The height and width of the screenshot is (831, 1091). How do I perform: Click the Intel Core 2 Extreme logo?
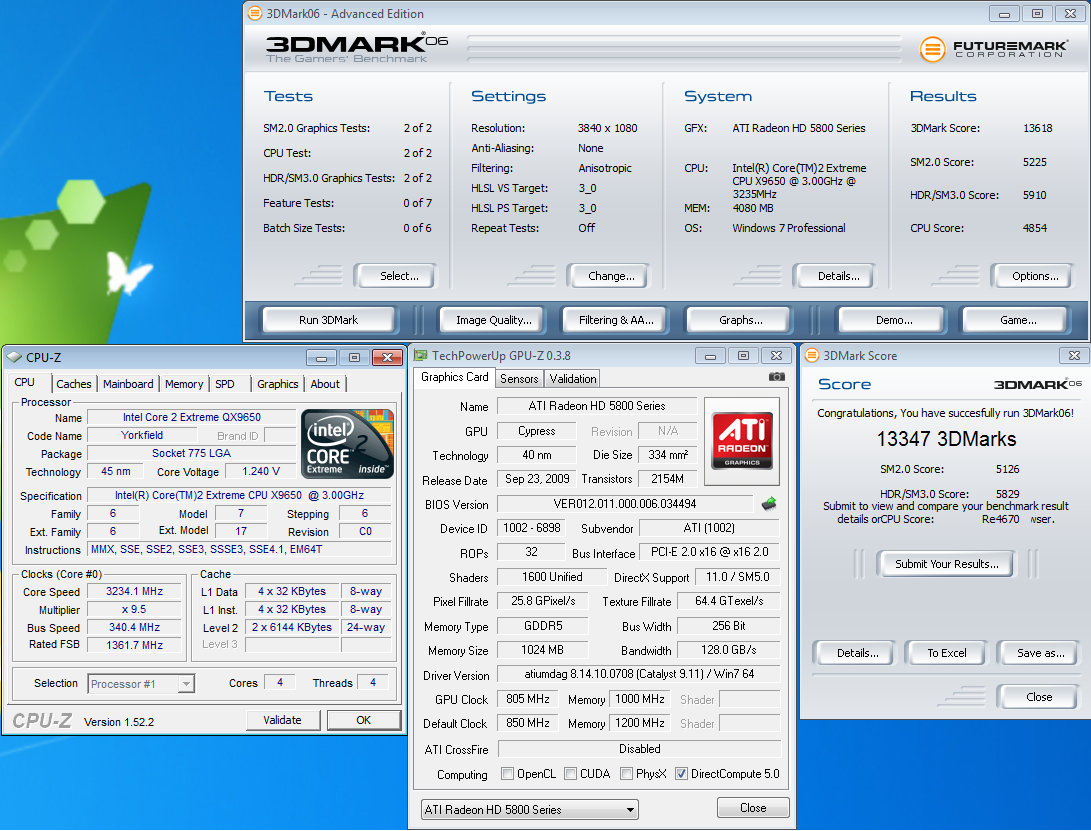click(347, 444)
